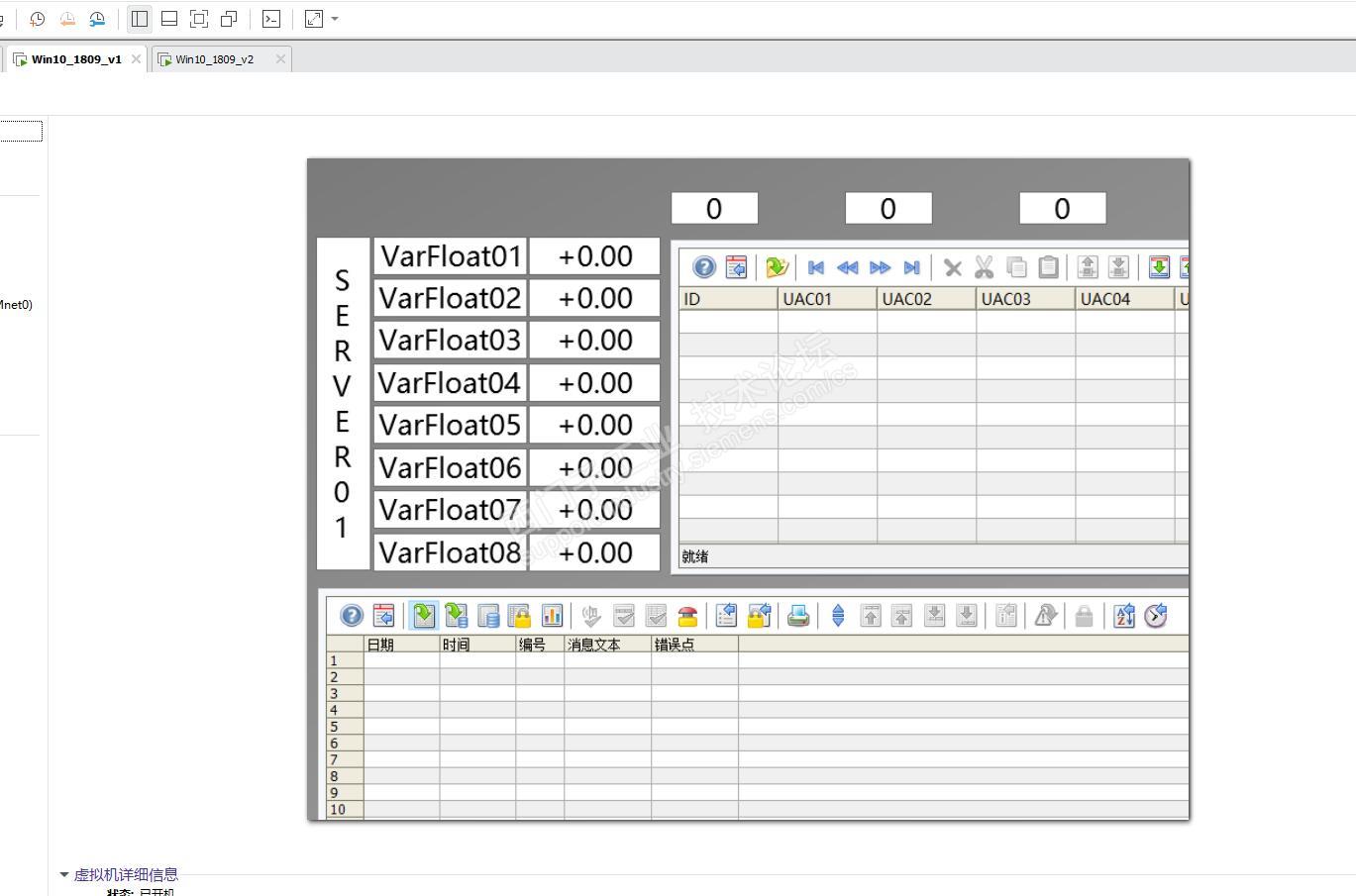Image resolution: width=1356 pixels, height=896 pixels.
Task: Take a snapshot with the VMware clock-plus icon
Action: tap(38, 19)
